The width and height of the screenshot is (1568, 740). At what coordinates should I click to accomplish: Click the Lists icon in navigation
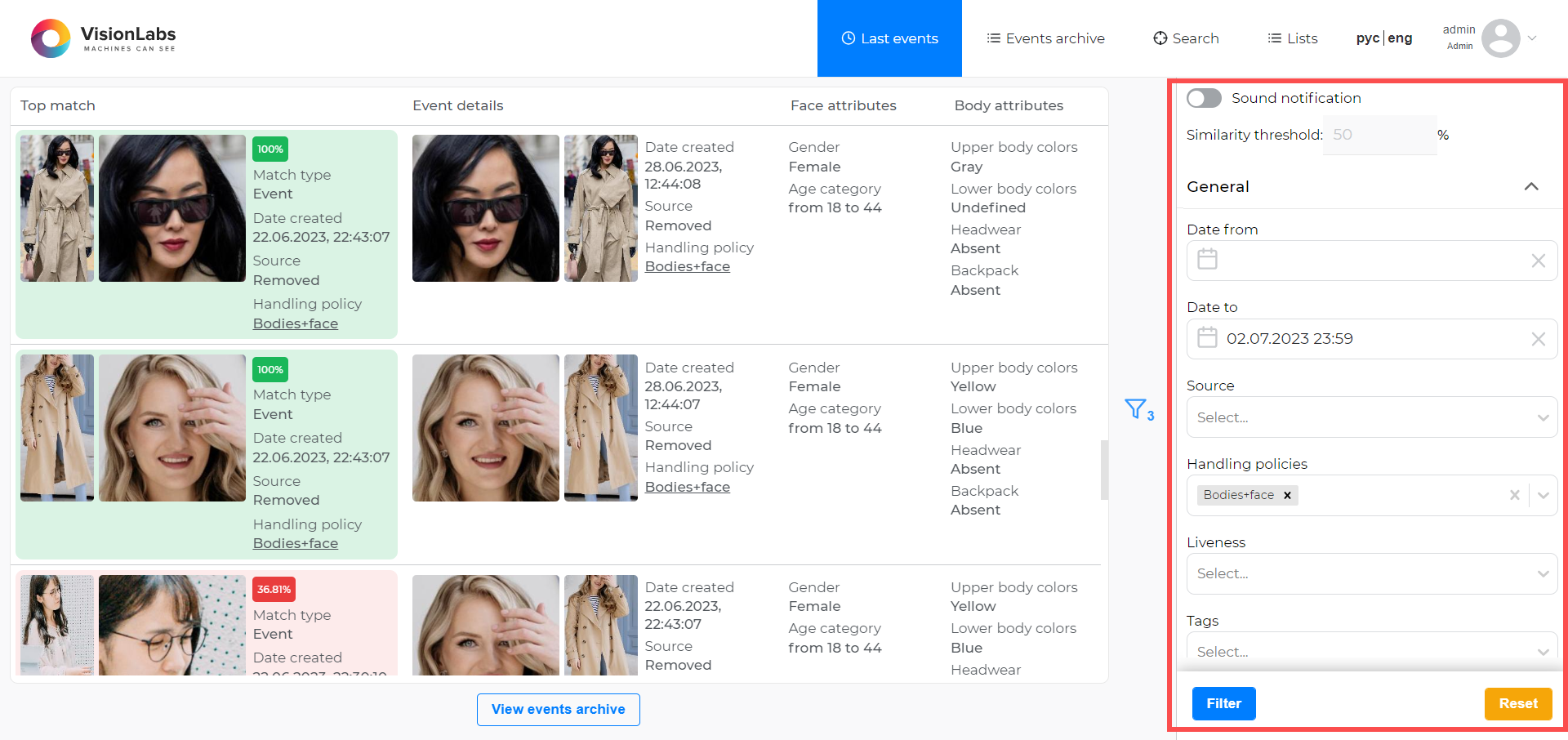click(x=1274, y=38)
